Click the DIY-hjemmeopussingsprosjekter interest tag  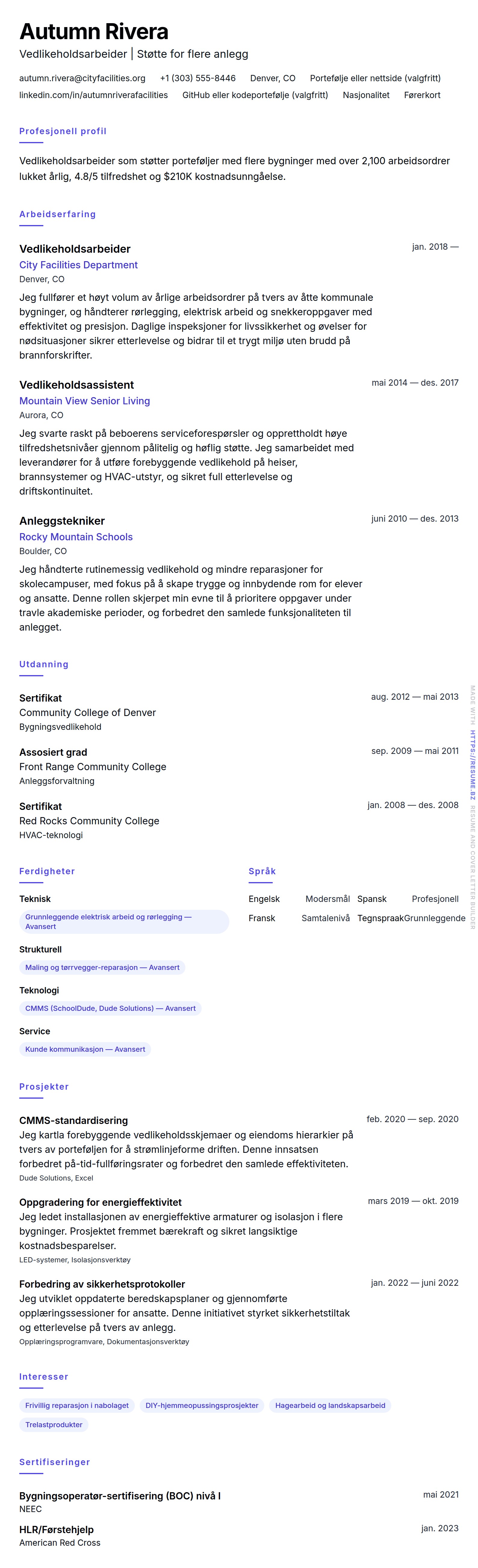(x=202, y=1406)
